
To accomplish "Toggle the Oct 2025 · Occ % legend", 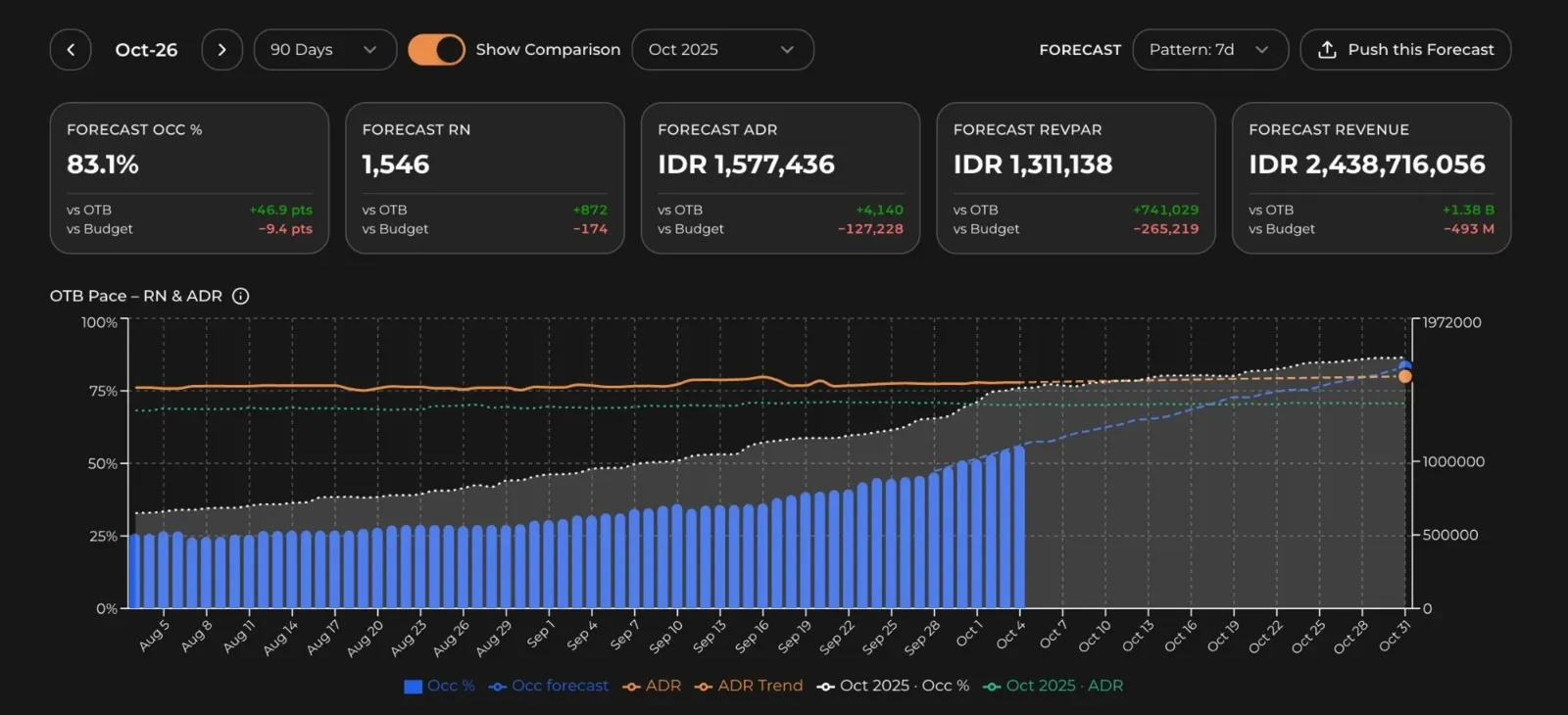I will click(x=893, y=686).
